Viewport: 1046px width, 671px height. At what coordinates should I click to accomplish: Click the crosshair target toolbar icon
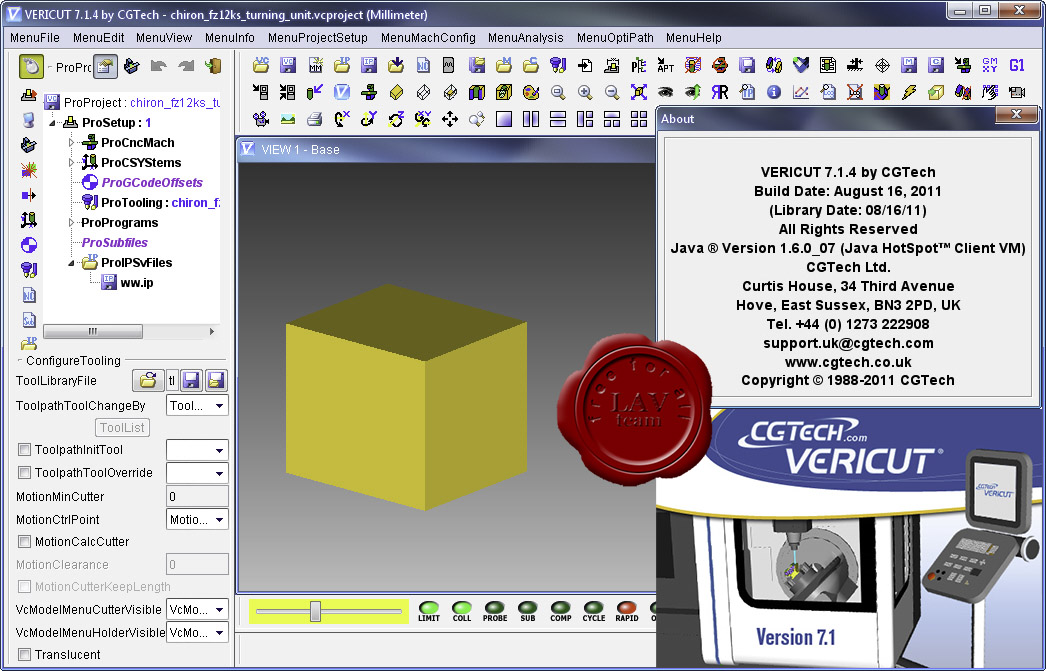pos(882,65)
